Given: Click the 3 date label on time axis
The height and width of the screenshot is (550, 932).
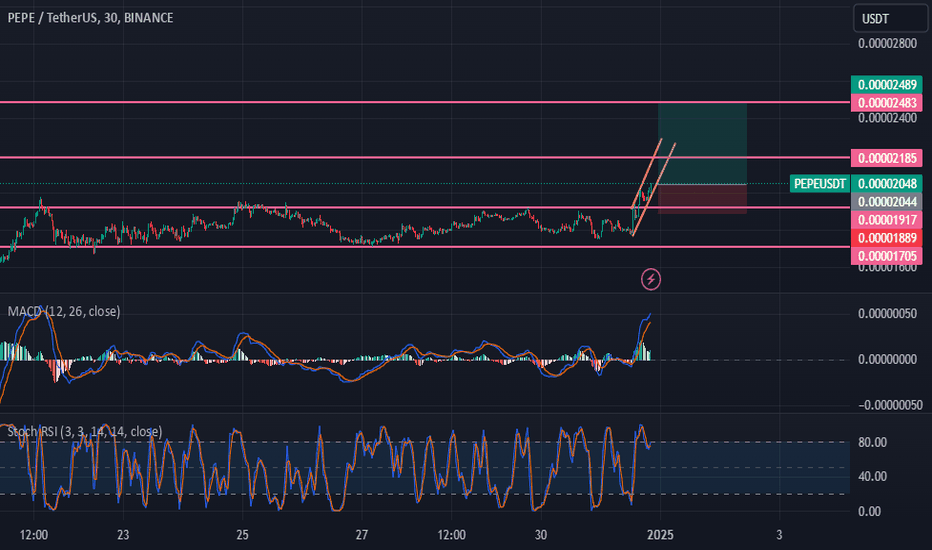Looking at the screenshot, I should (x=779, y=535).
